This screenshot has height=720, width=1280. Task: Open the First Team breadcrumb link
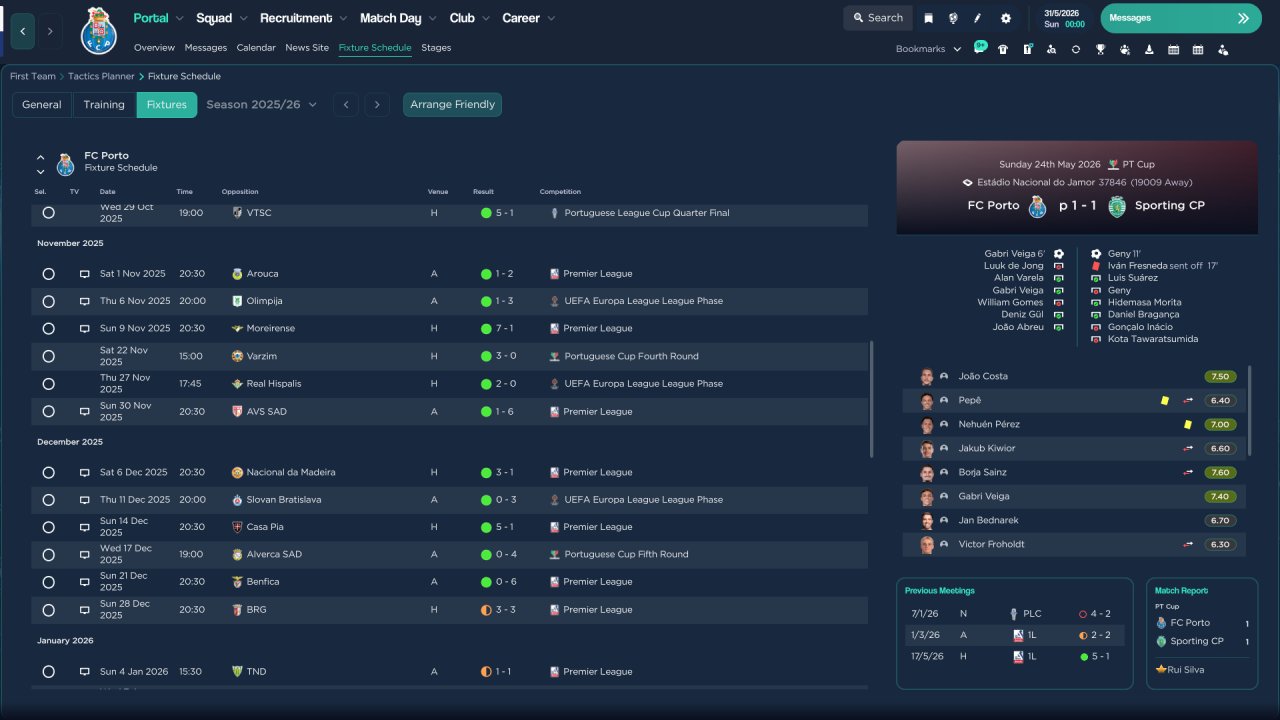click(33, 76)
